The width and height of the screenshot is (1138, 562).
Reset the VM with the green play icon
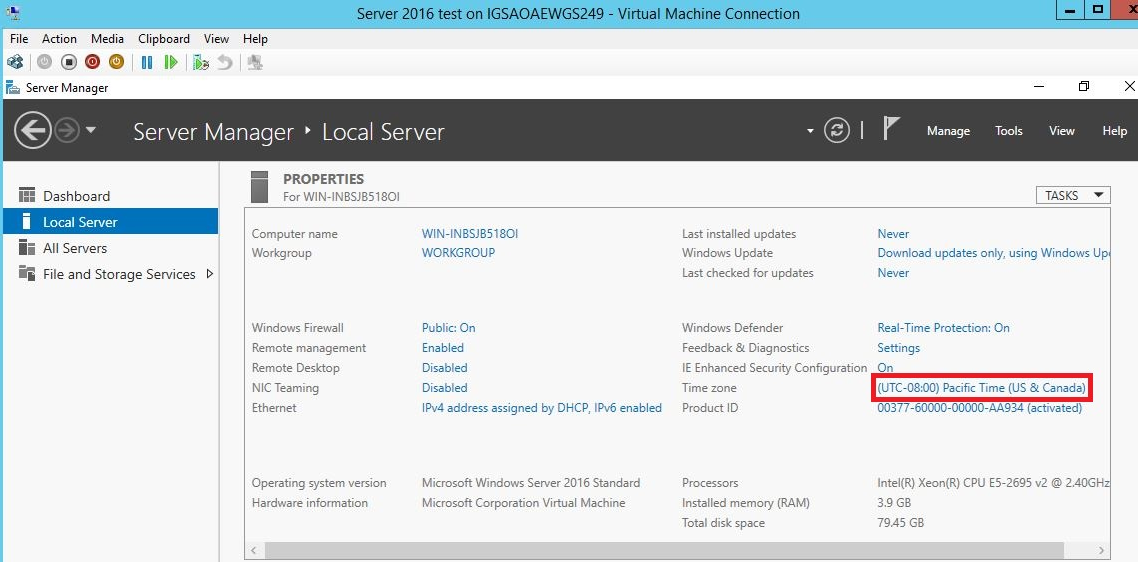coord(171,62)
